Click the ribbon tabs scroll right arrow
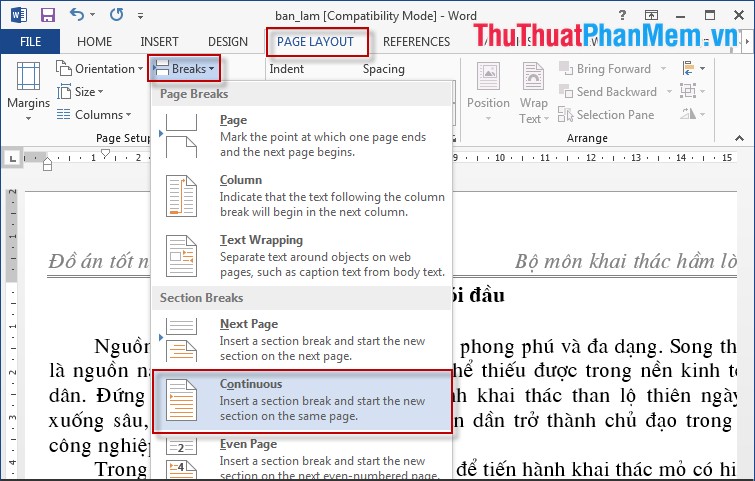 pyautogui.click(x=747, y=42)
